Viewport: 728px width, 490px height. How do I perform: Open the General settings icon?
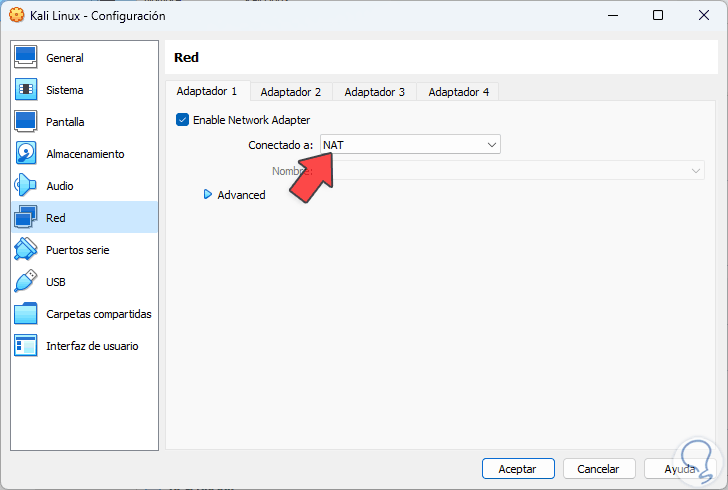coord(26,58)
